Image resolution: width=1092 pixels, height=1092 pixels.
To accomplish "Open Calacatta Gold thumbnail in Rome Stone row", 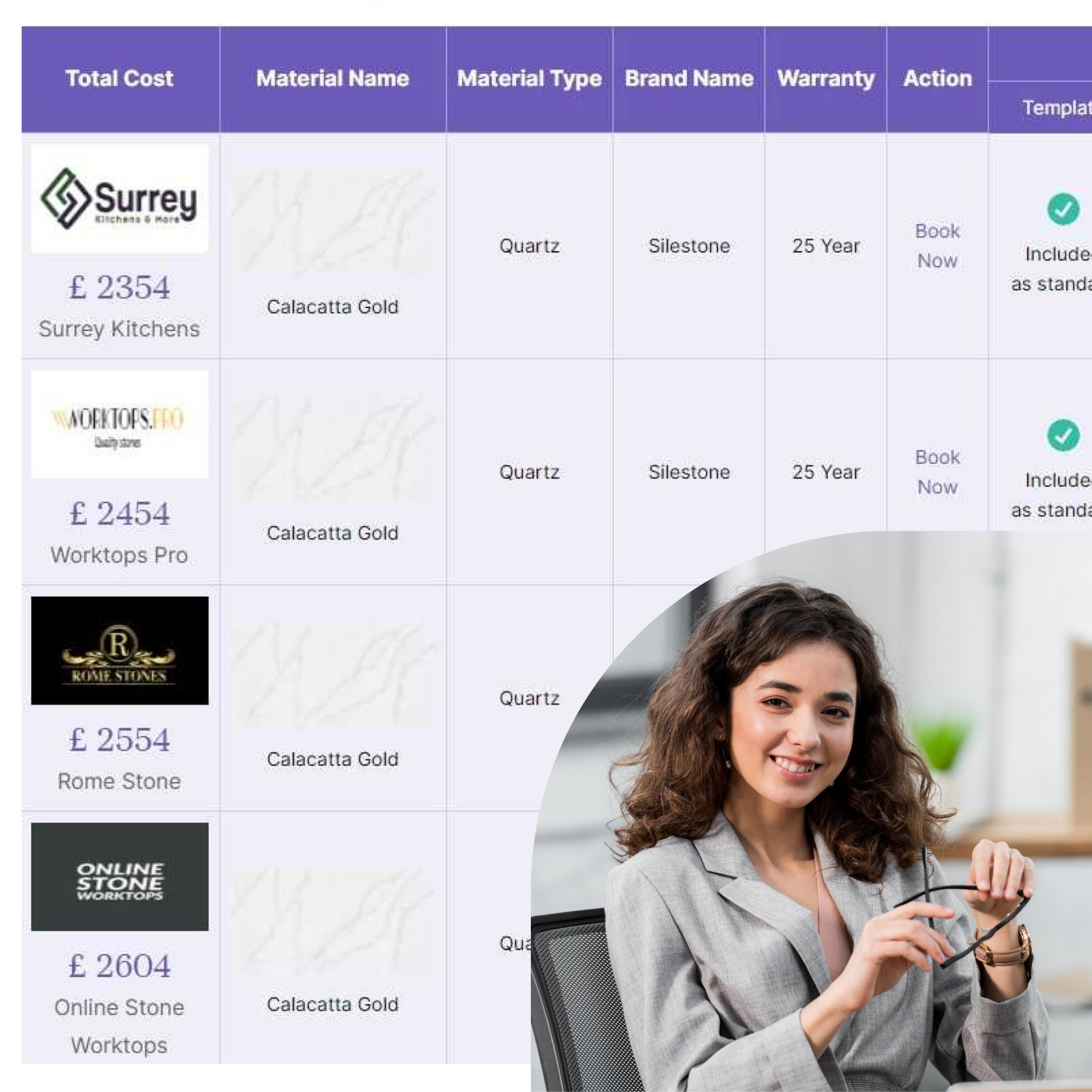I will point(333,674).
